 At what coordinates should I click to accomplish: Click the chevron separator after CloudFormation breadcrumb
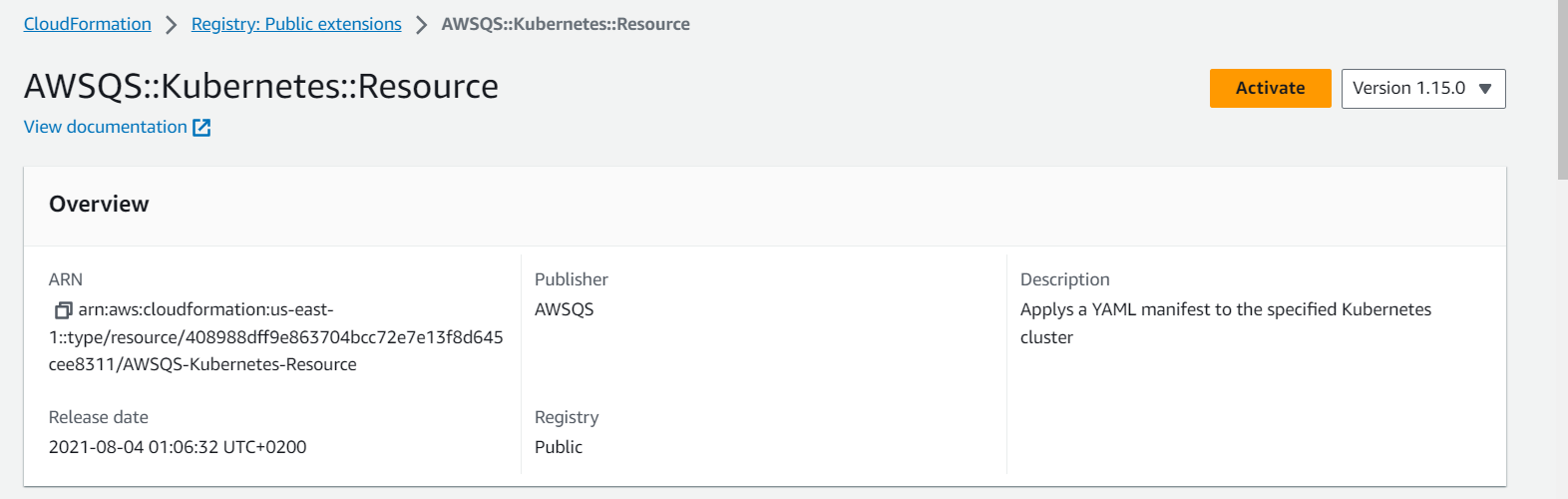[x=172, y=24]
